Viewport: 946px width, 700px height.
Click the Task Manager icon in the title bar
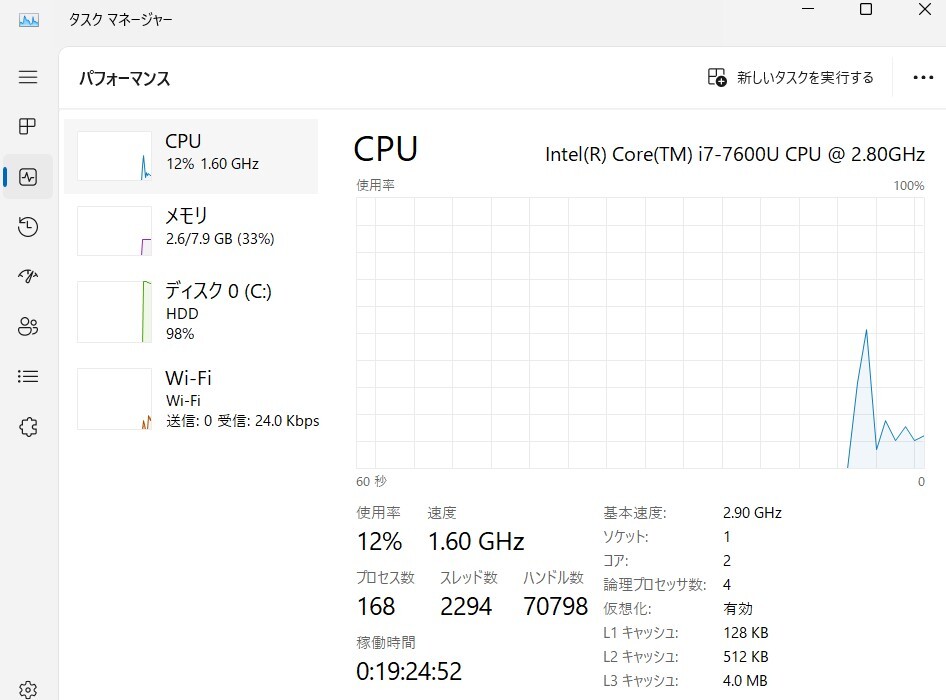click(x=27, y=18)
